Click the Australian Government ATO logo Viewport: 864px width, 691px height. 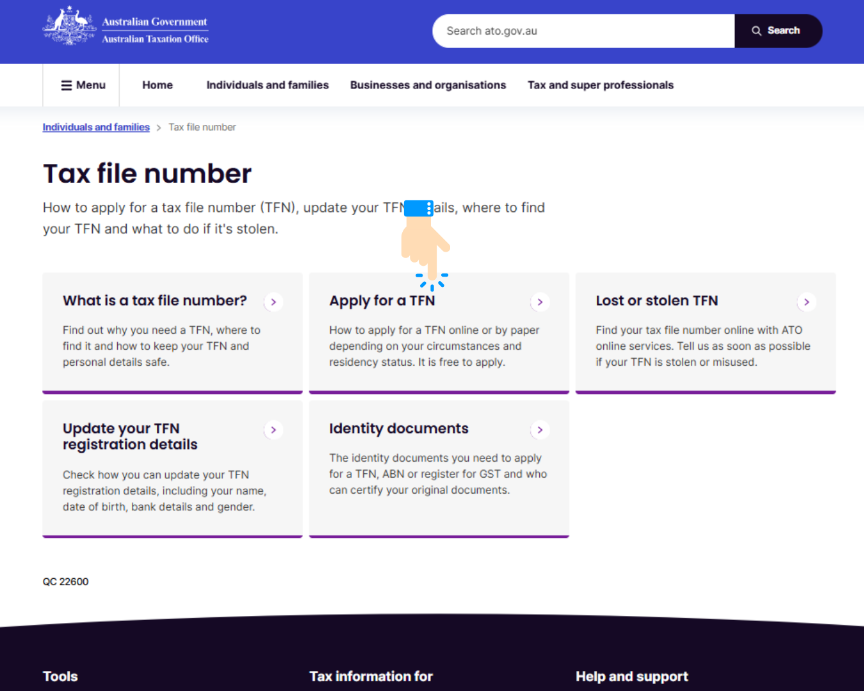(126, 29)
